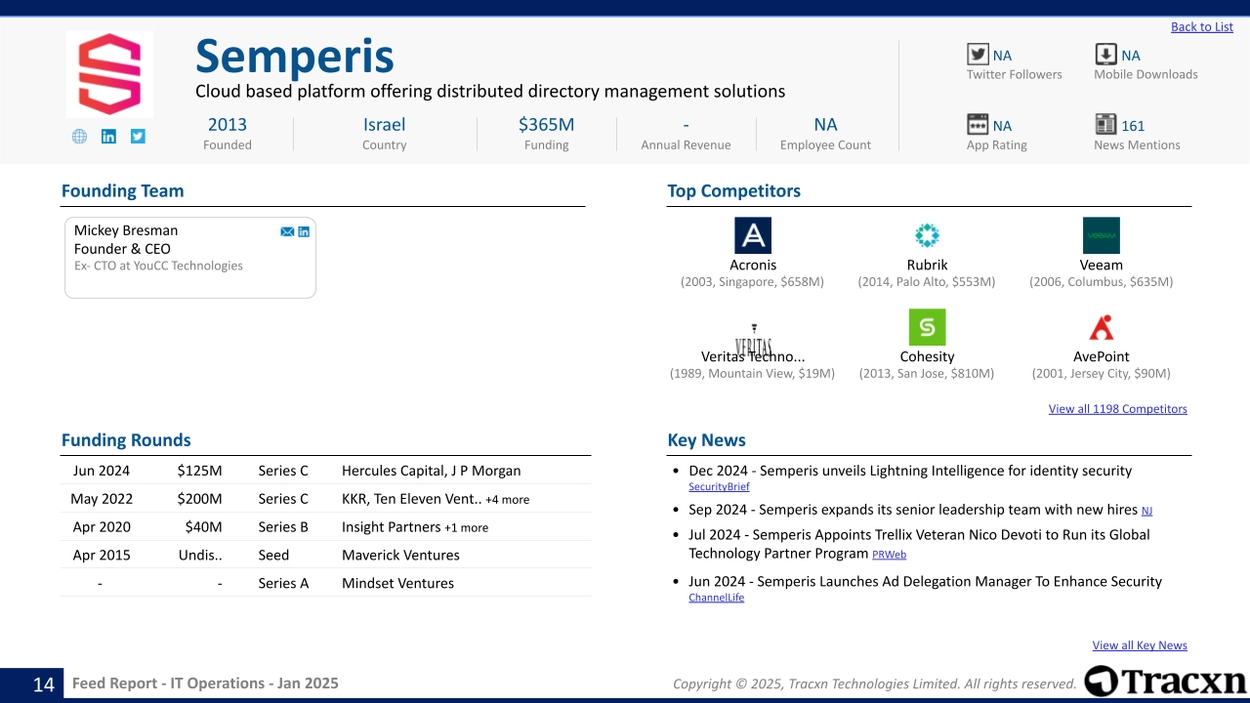Viewport: 1250px width, 703px height.
Task: Click the Founding Team section heading
Action: click(x=122, y=190)
